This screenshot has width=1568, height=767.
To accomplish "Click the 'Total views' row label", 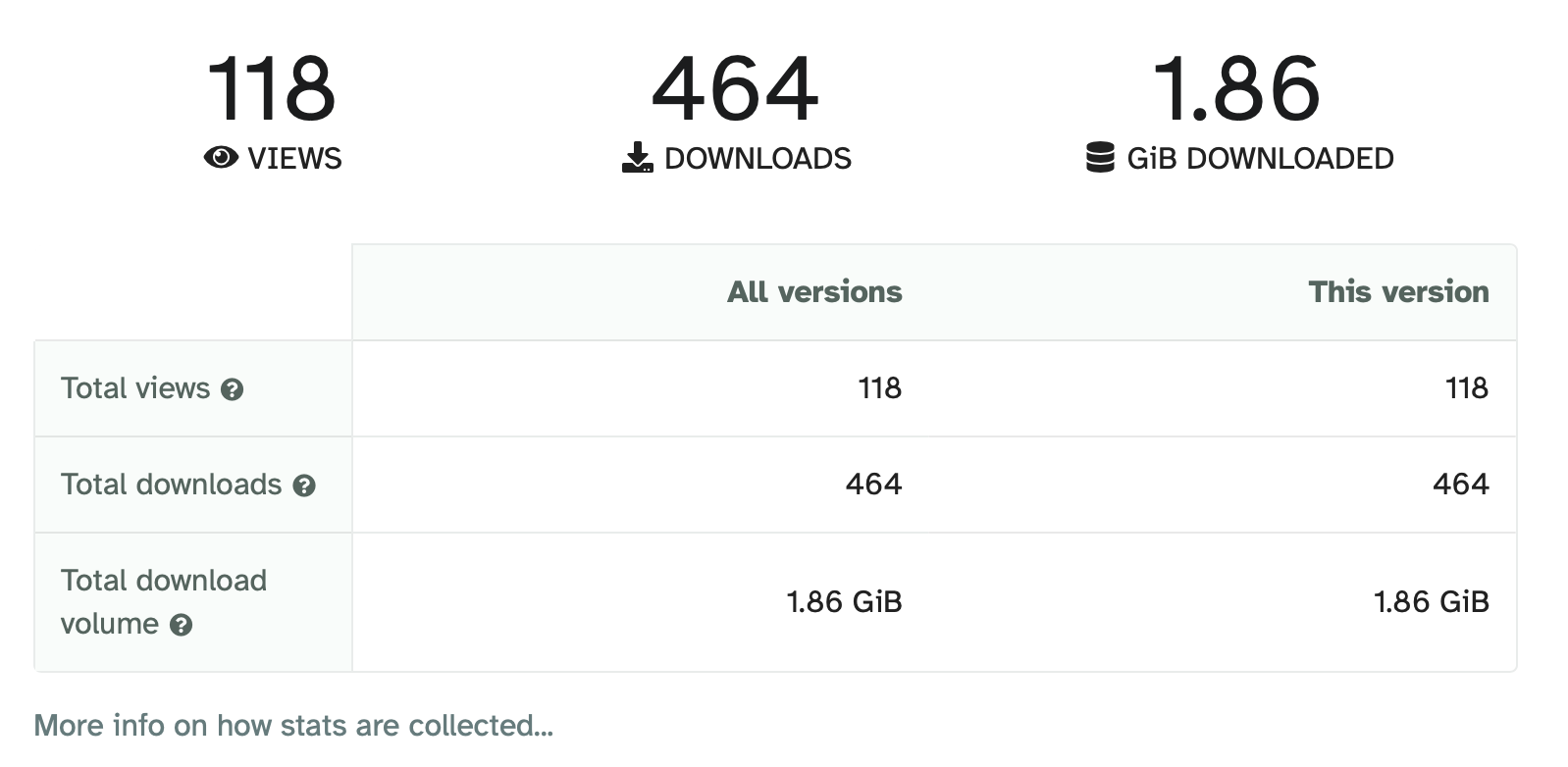I will [135, 388].
